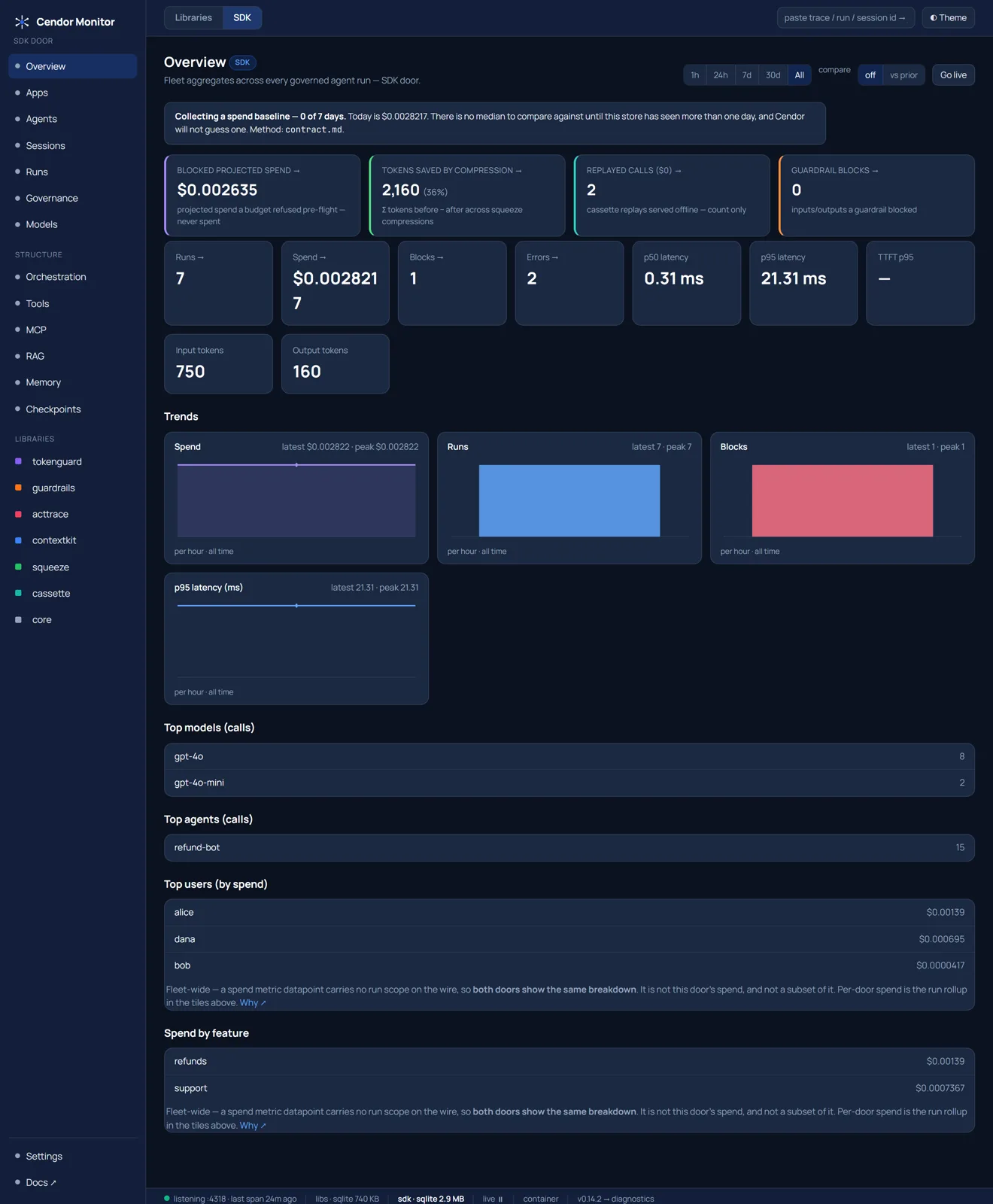Open Orchestration in the sidebar
Screen dimensions: 993x1204
pyautogui.click(x=72, y=277)
